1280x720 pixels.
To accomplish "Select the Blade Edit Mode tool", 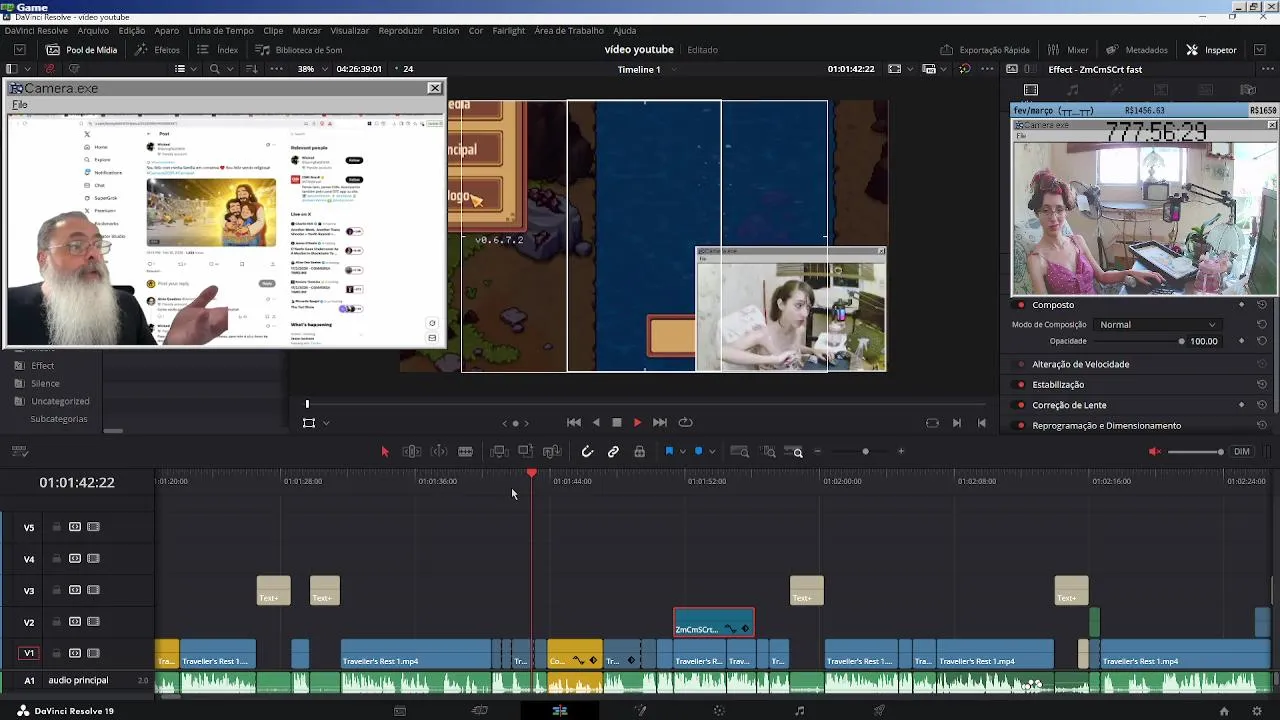I will click(x=465, y=452).
